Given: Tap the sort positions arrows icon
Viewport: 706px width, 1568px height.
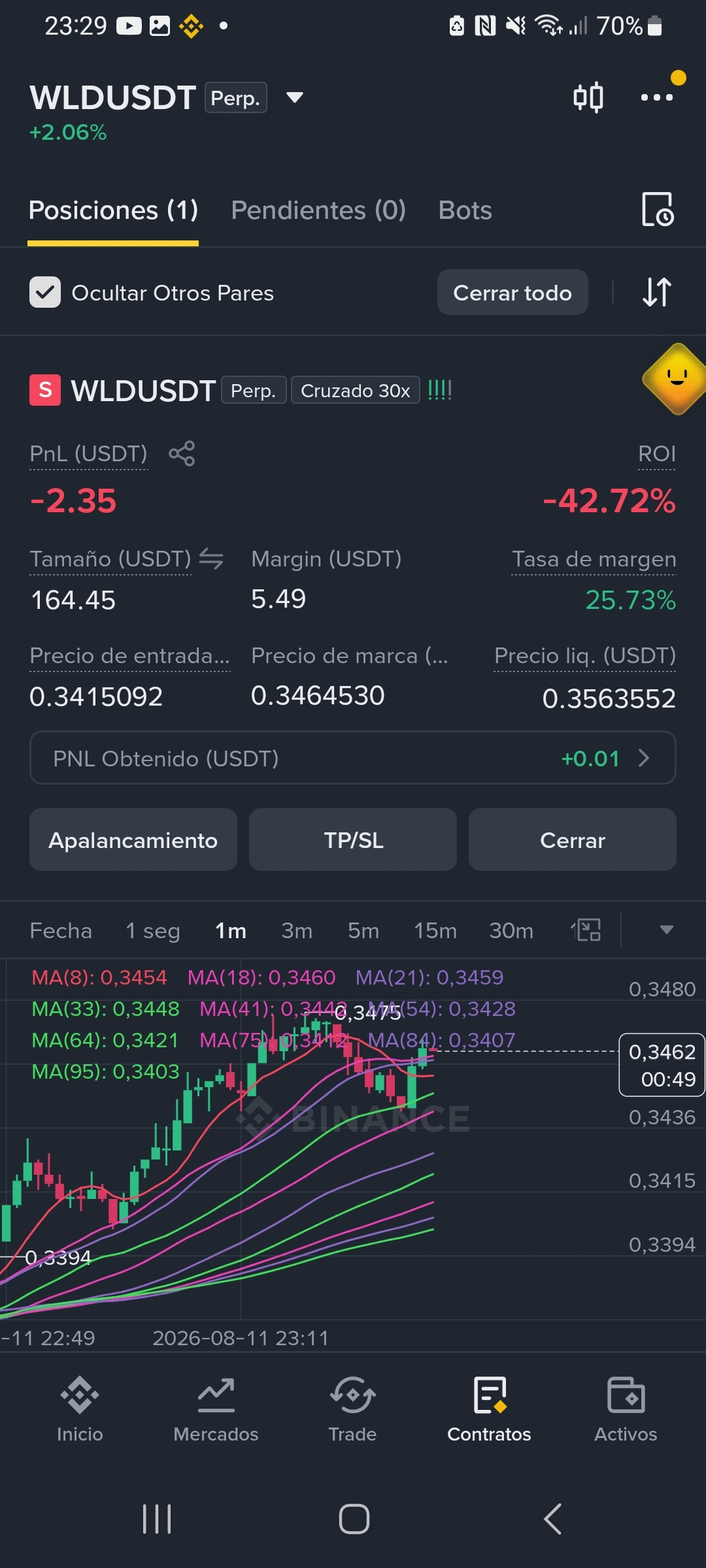Looking at the screenshot, I should (657, 292).
